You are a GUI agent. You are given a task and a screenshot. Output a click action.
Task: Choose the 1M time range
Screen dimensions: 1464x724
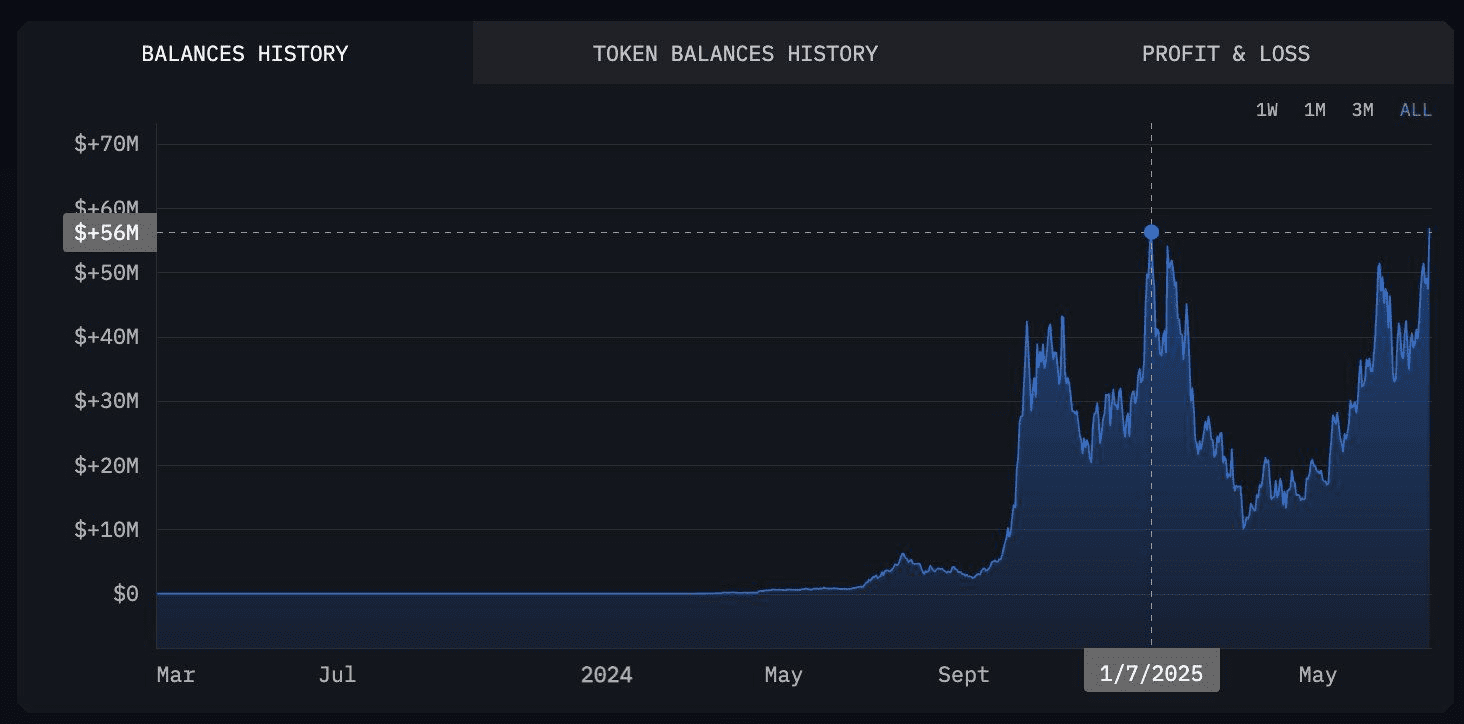(1314, 110)
